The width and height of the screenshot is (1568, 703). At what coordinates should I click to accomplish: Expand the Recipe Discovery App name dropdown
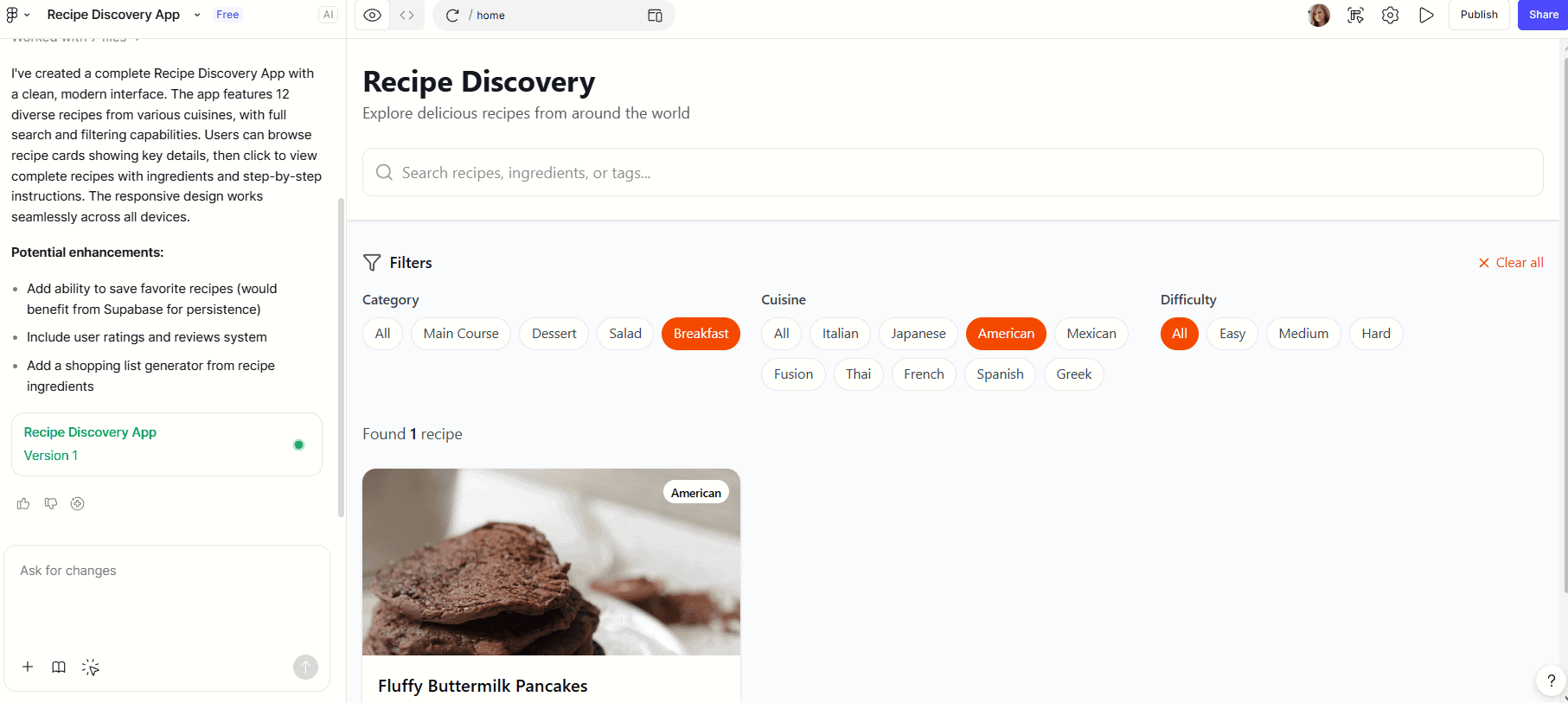[197, 15]
